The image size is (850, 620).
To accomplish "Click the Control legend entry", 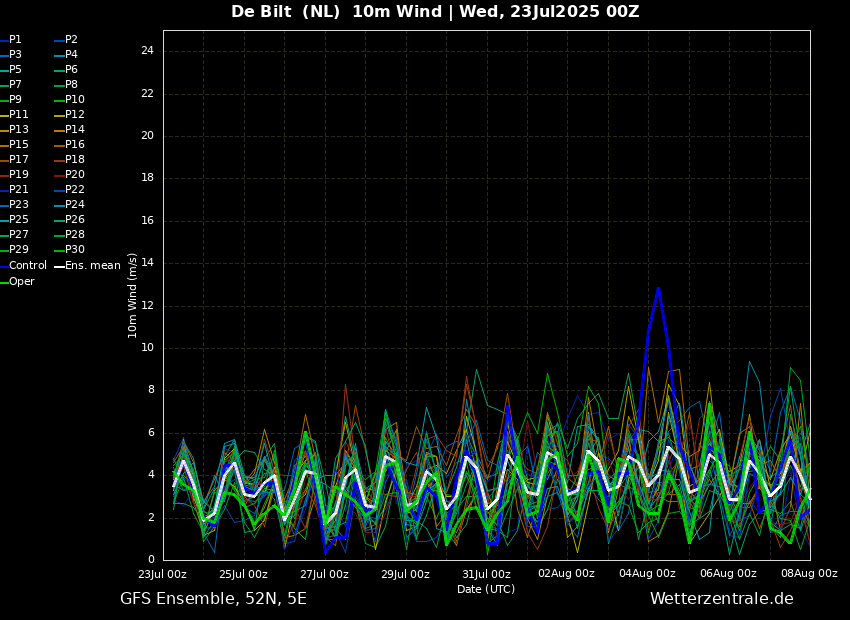I will click(x=27, y=266).
